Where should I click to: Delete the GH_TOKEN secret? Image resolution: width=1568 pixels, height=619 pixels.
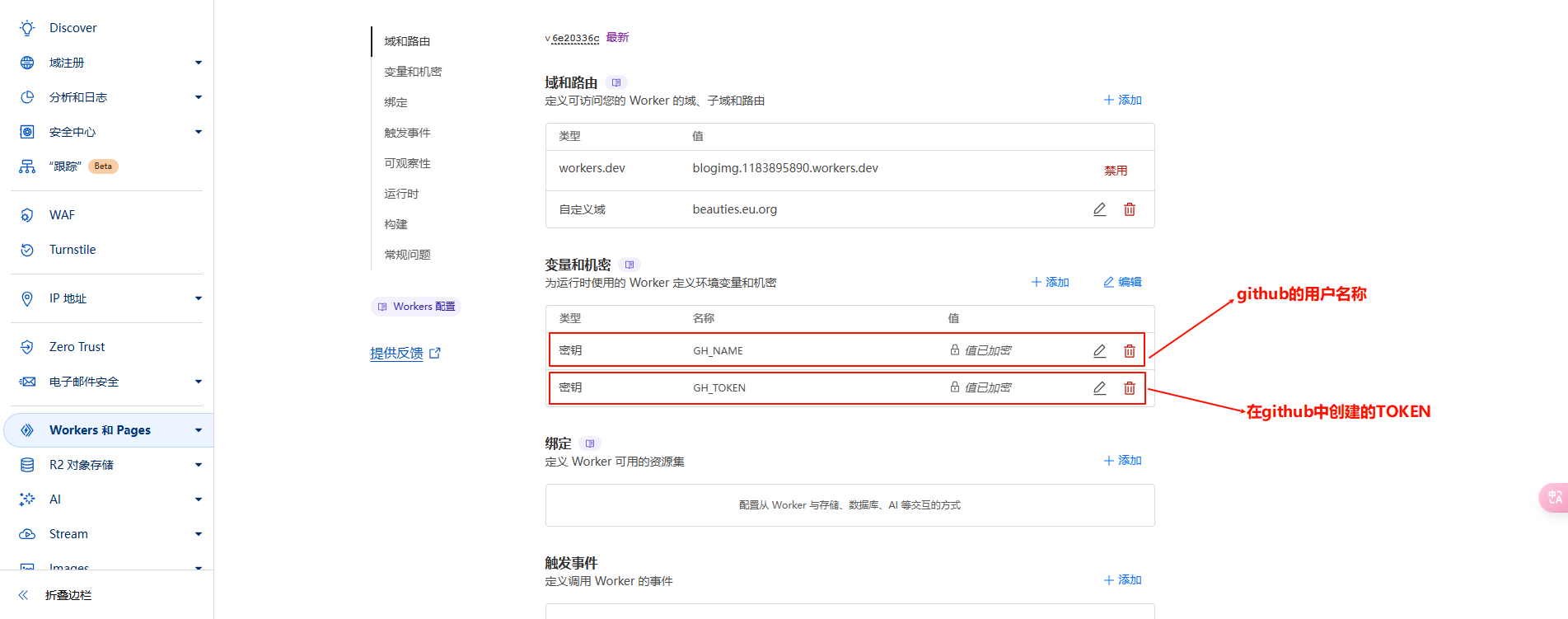tap(1130, 388)
